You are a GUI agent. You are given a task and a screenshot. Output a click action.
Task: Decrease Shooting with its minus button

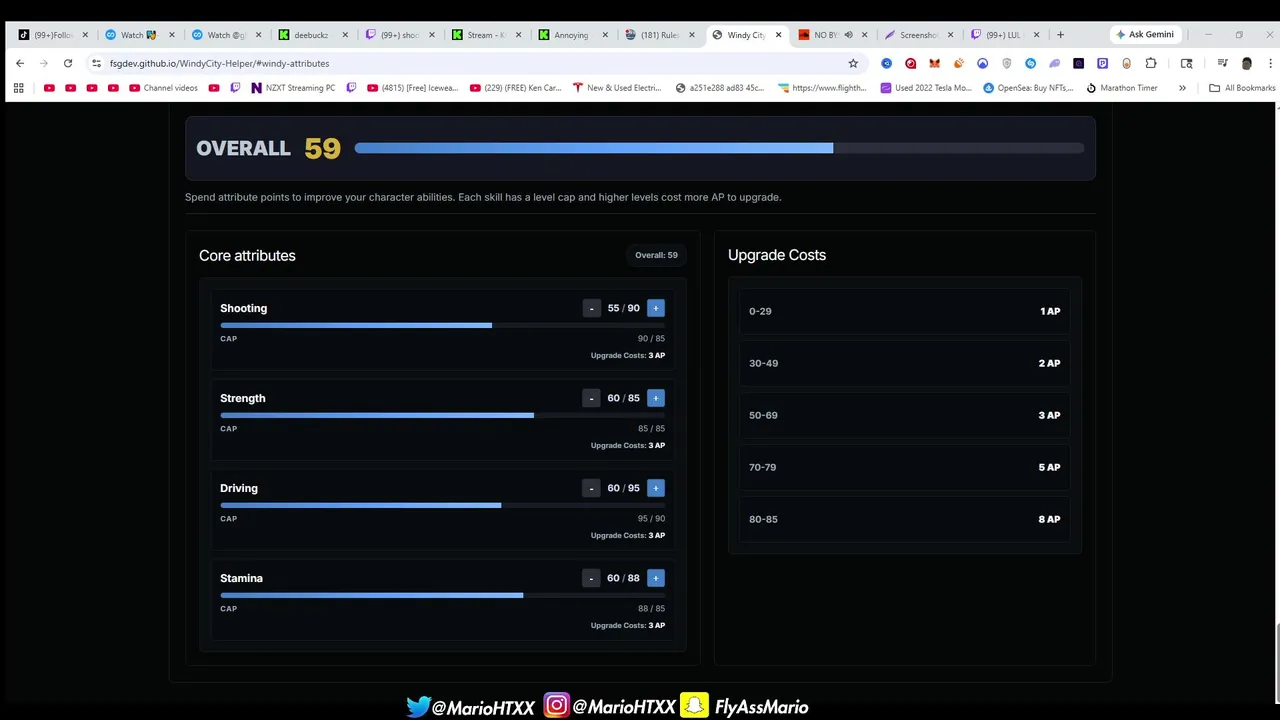(x=591, y=308)
